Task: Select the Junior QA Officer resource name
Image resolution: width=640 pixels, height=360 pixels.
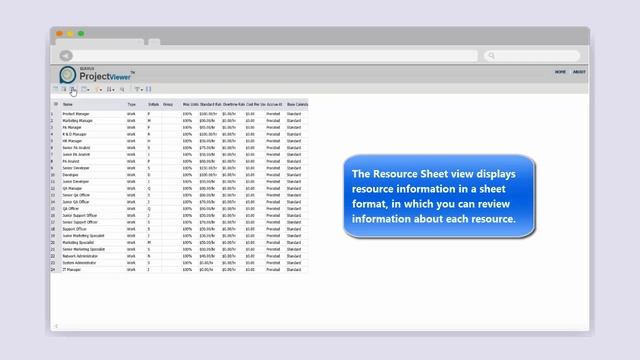Action: (x=76, y=202)
